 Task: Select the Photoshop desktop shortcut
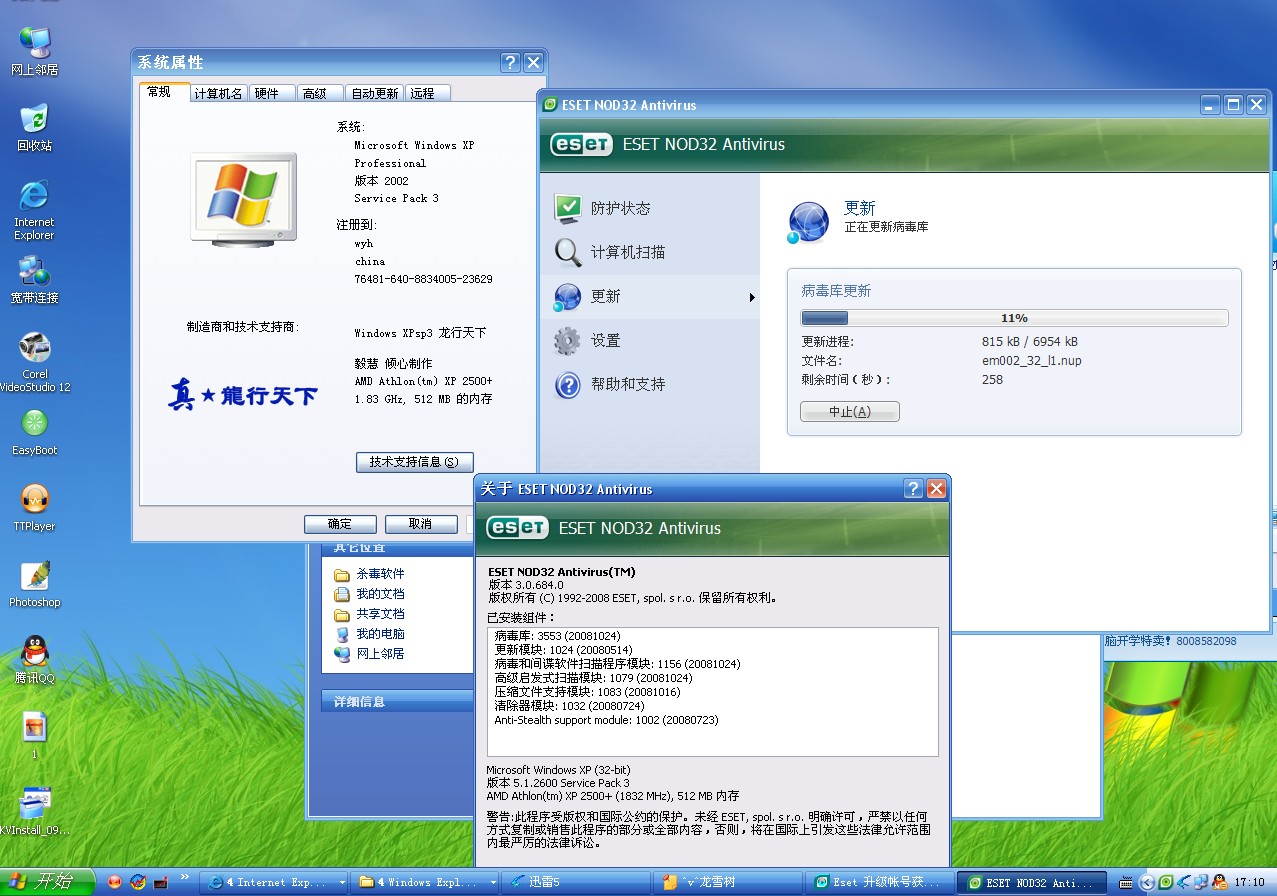tap(35, 584)
